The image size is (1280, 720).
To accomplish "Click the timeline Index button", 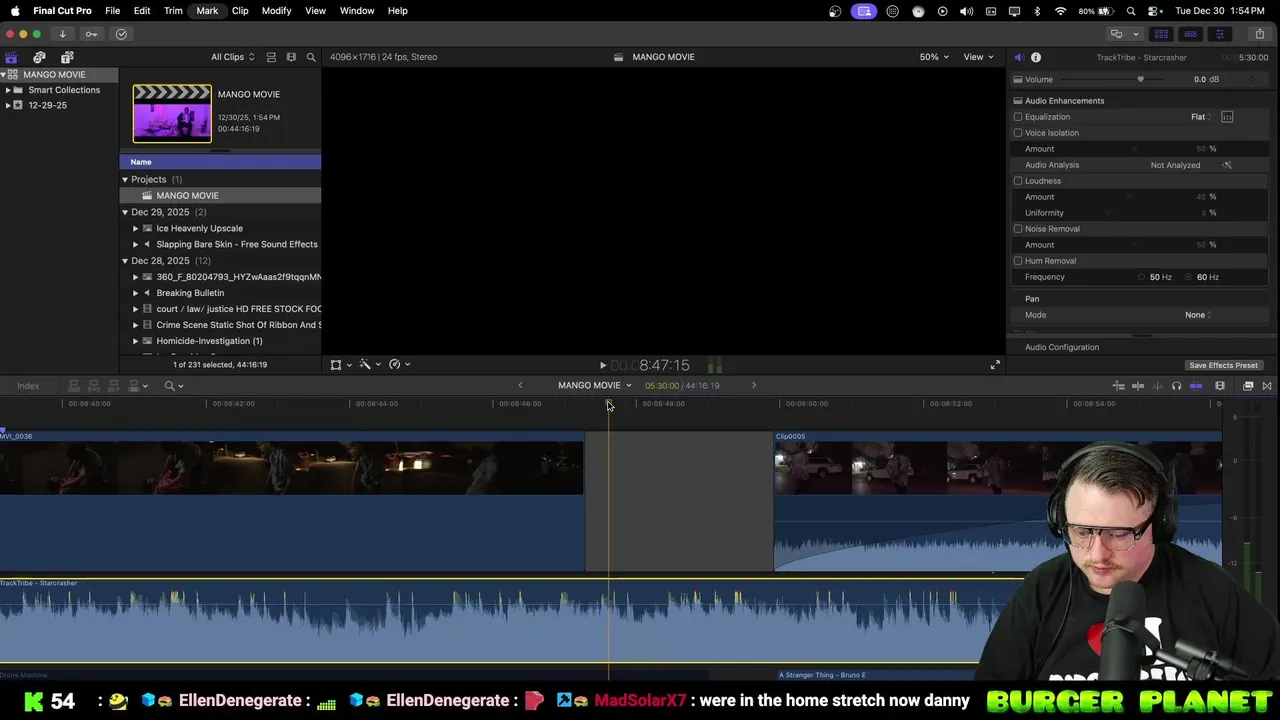I will (28, 386).
